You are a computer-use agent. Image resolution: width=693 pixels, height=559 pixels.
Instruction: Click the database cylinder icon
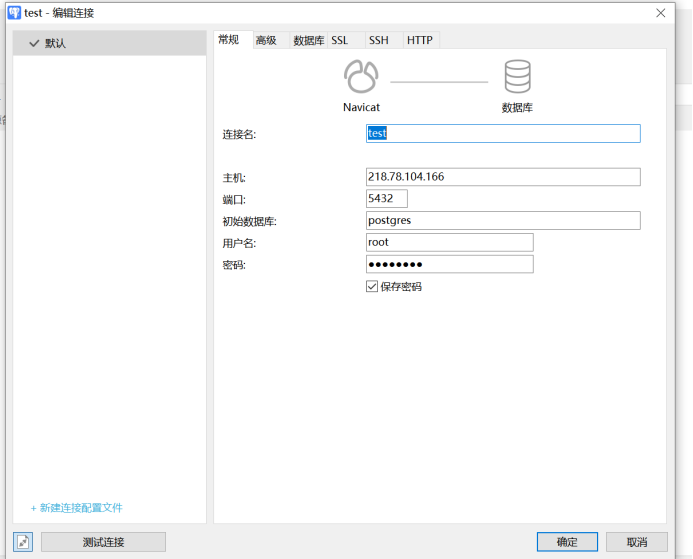[x=517, y=77]
